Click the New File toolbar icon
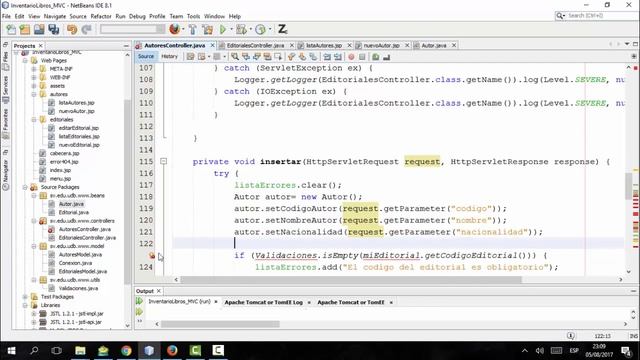The image size is (640, 360). coord(11,29)
